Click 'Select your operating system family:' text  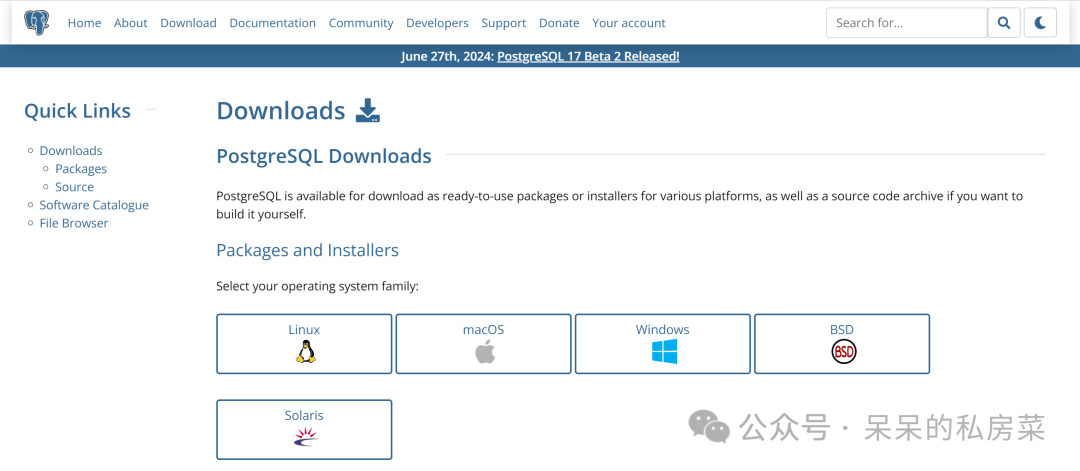(x=318, y=286)
